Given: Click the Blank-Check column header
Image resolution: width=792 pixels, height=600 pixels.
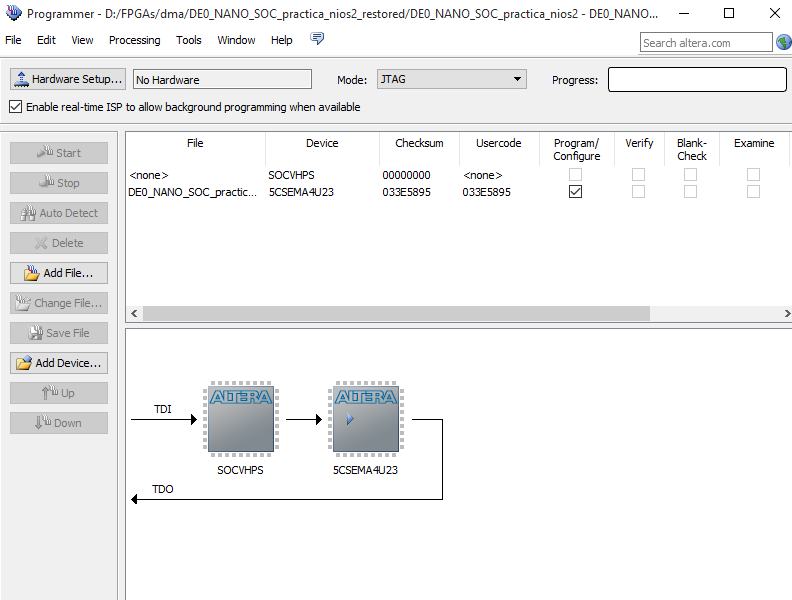Looking at the screenshot, I should [691, 149].
